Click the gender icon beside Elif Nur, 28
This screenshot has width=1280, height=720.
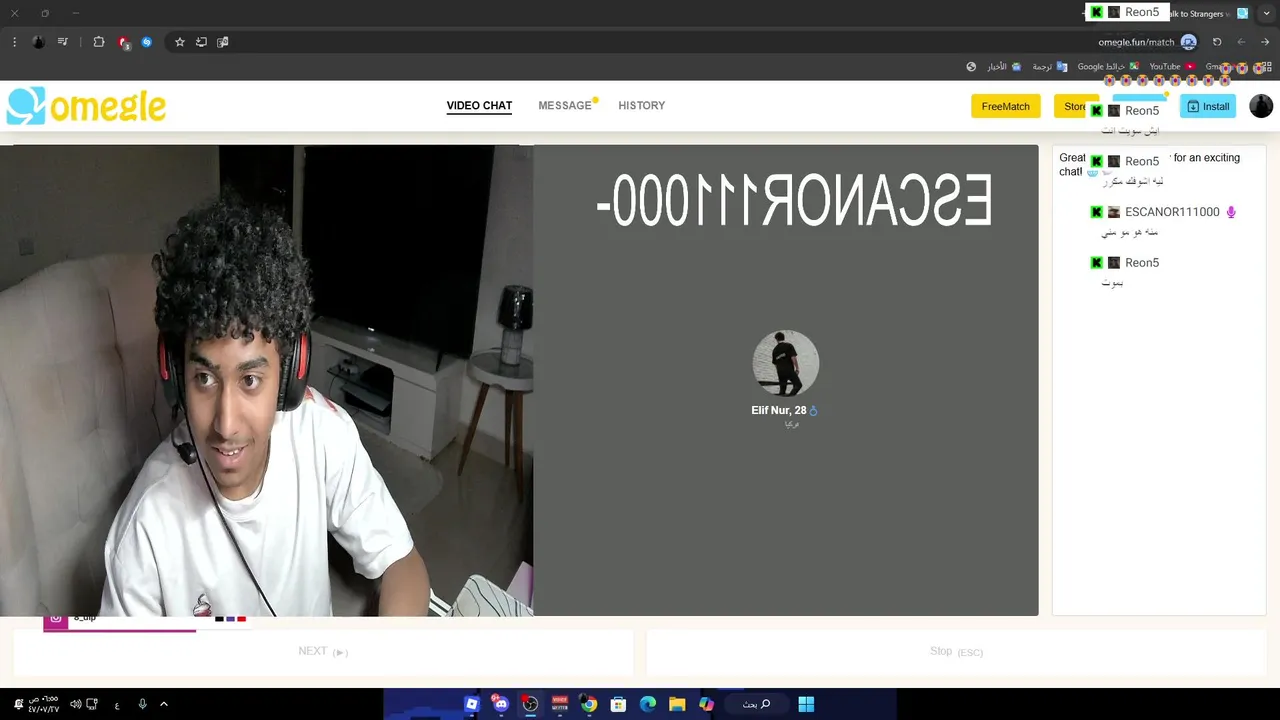point(813,411)
